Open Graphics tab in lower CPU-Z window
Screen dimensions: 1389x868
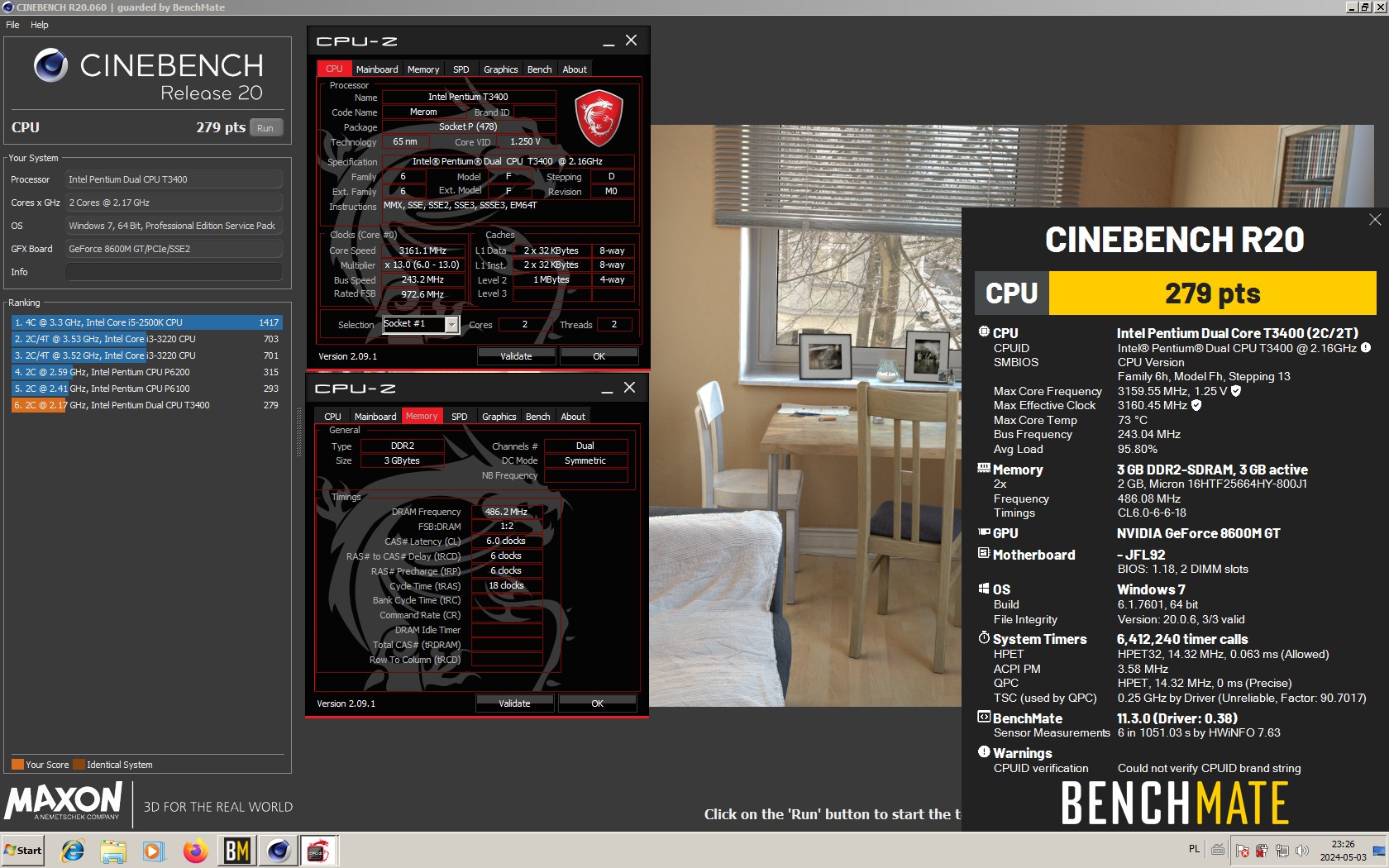click(x=499, y=417)
